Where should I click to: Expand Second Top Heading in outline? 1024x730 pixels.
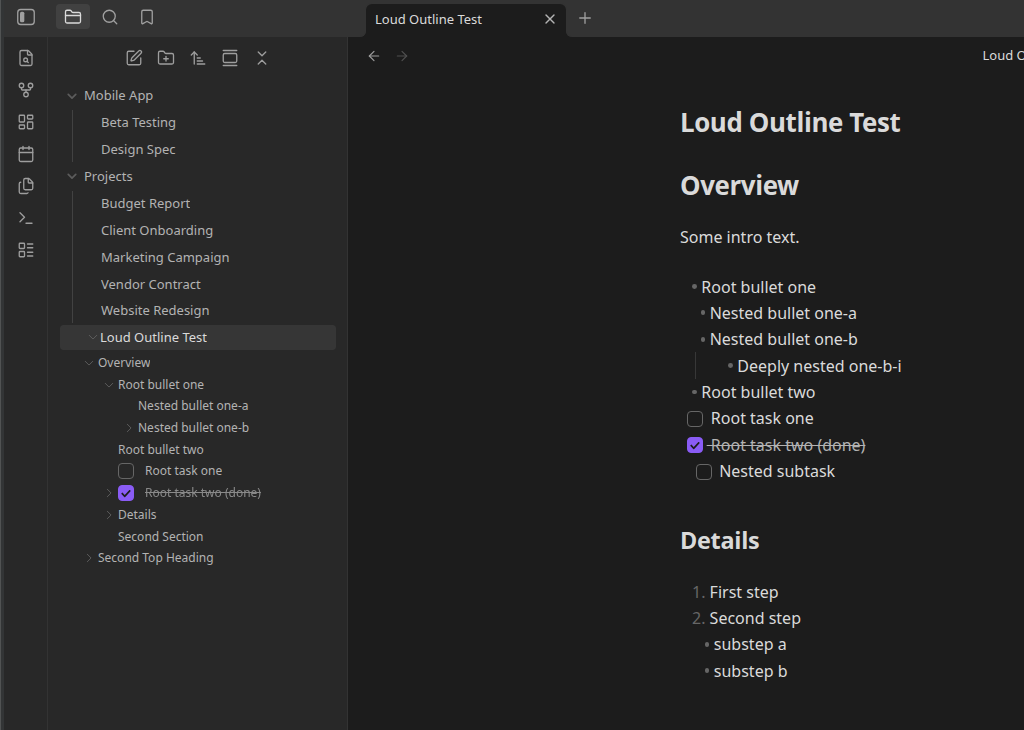pos(89,558)
